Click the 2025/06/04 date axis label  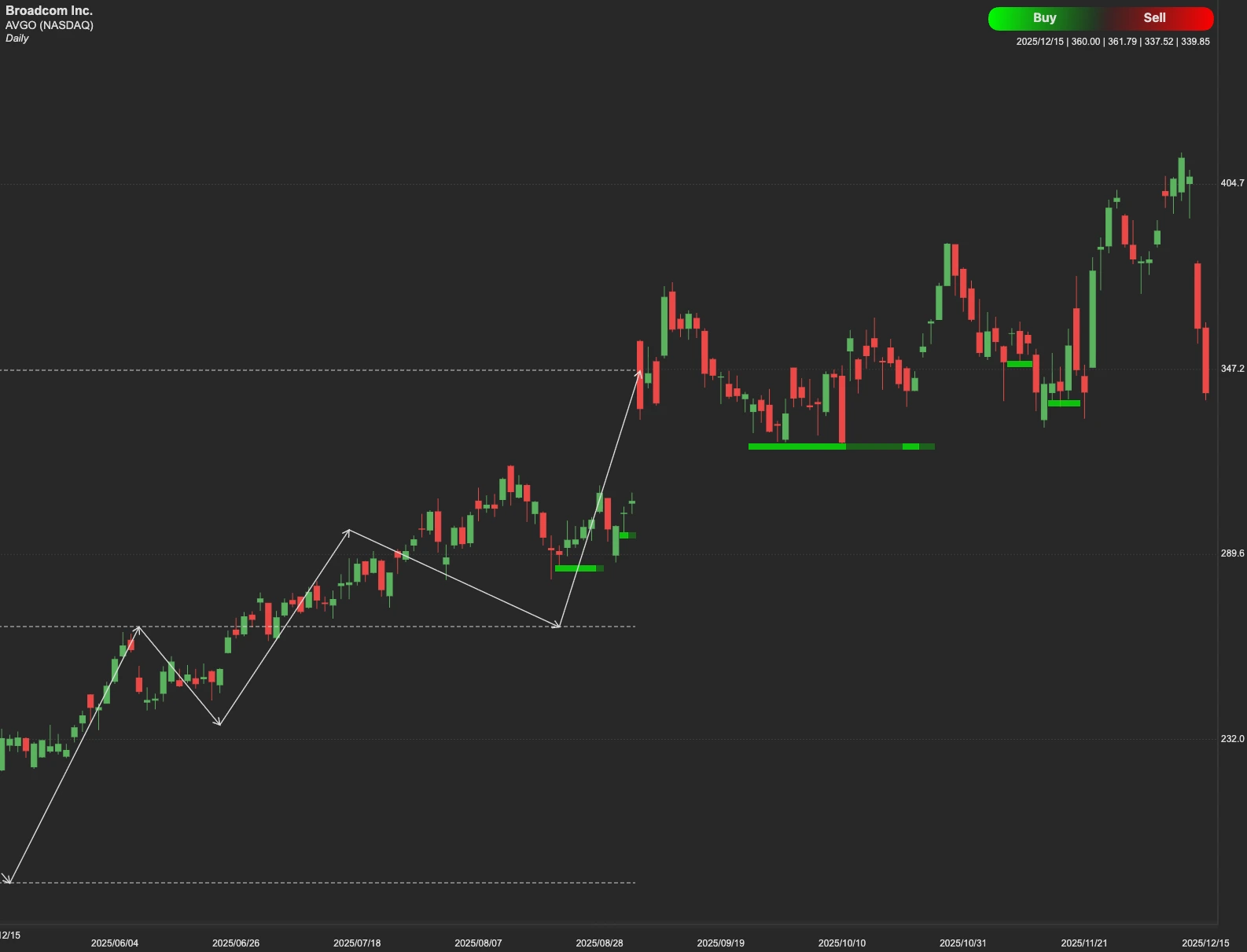point(115,943)
